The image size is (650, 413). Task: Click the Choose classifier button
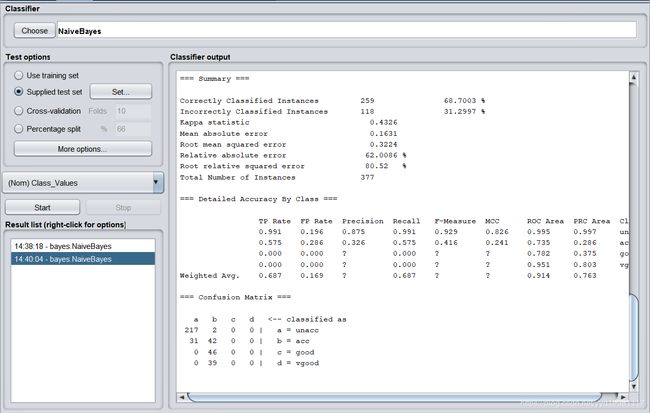(34, 31)
